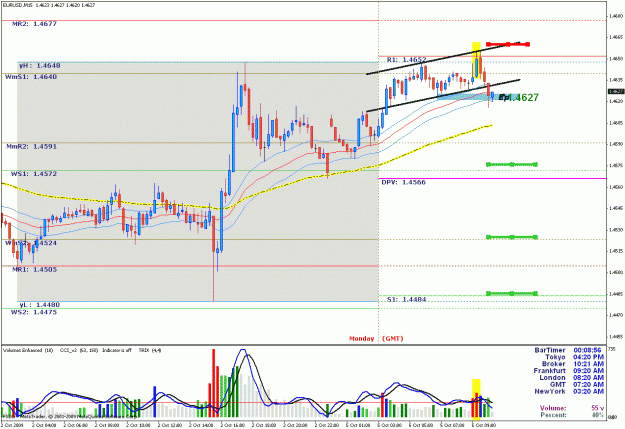Click the yH: 1.4648 label
Image resolution: width=625 pixels, height=429 pixels.
tap(39, 65)
